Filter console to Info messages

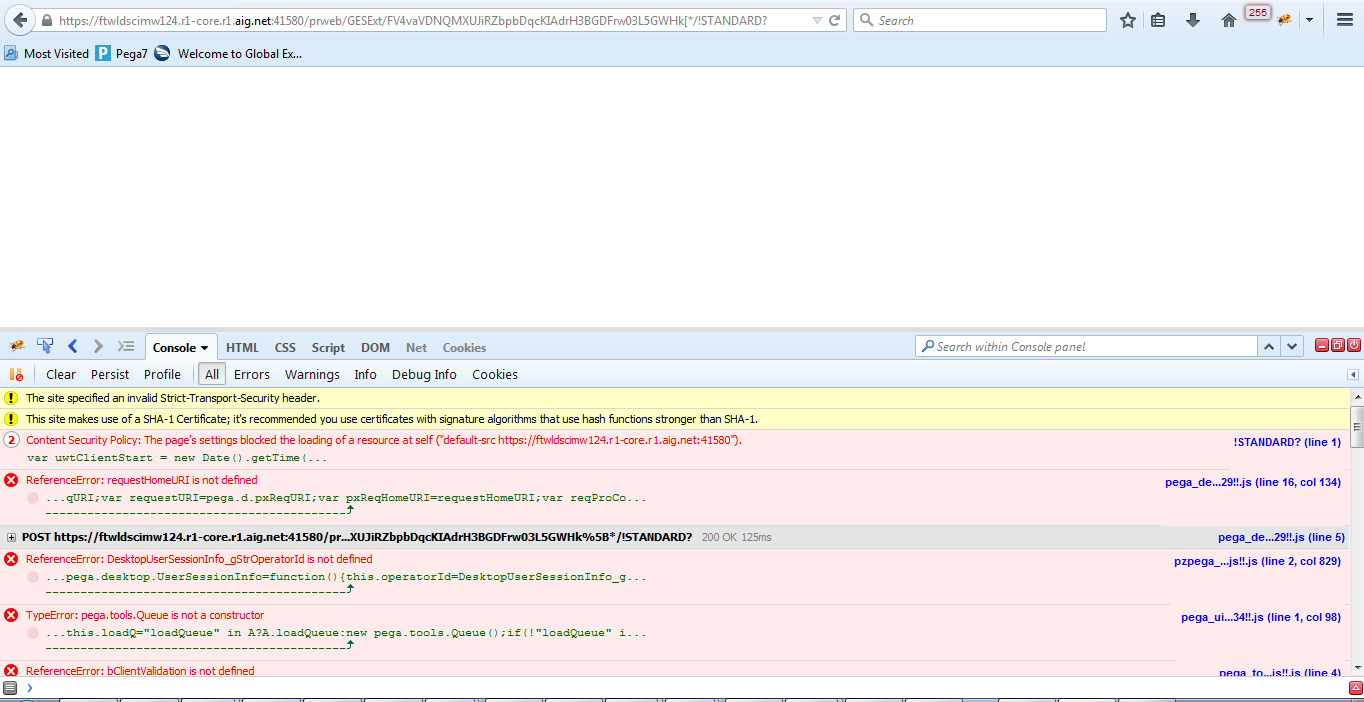365,374
